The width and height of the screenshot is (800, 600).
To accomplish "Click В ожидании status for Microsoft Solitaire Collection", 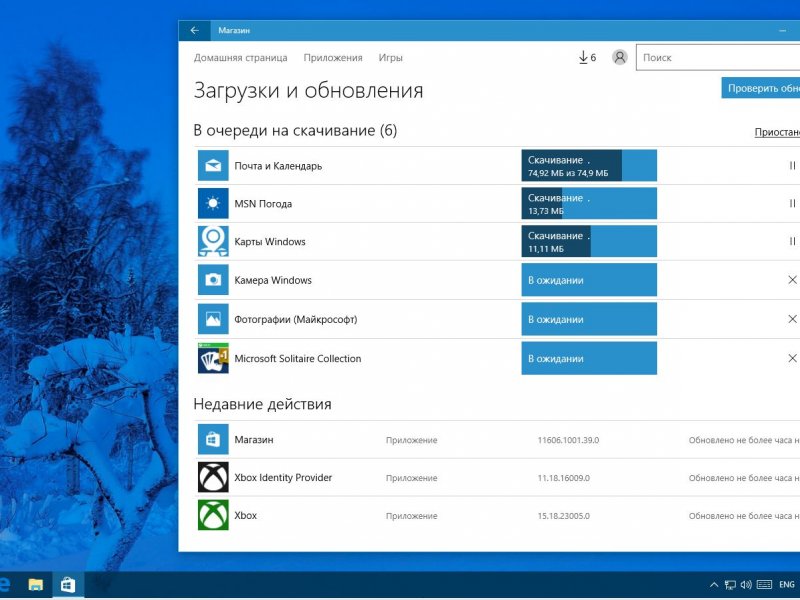I will pyautogui.click(x=589, y=358).
